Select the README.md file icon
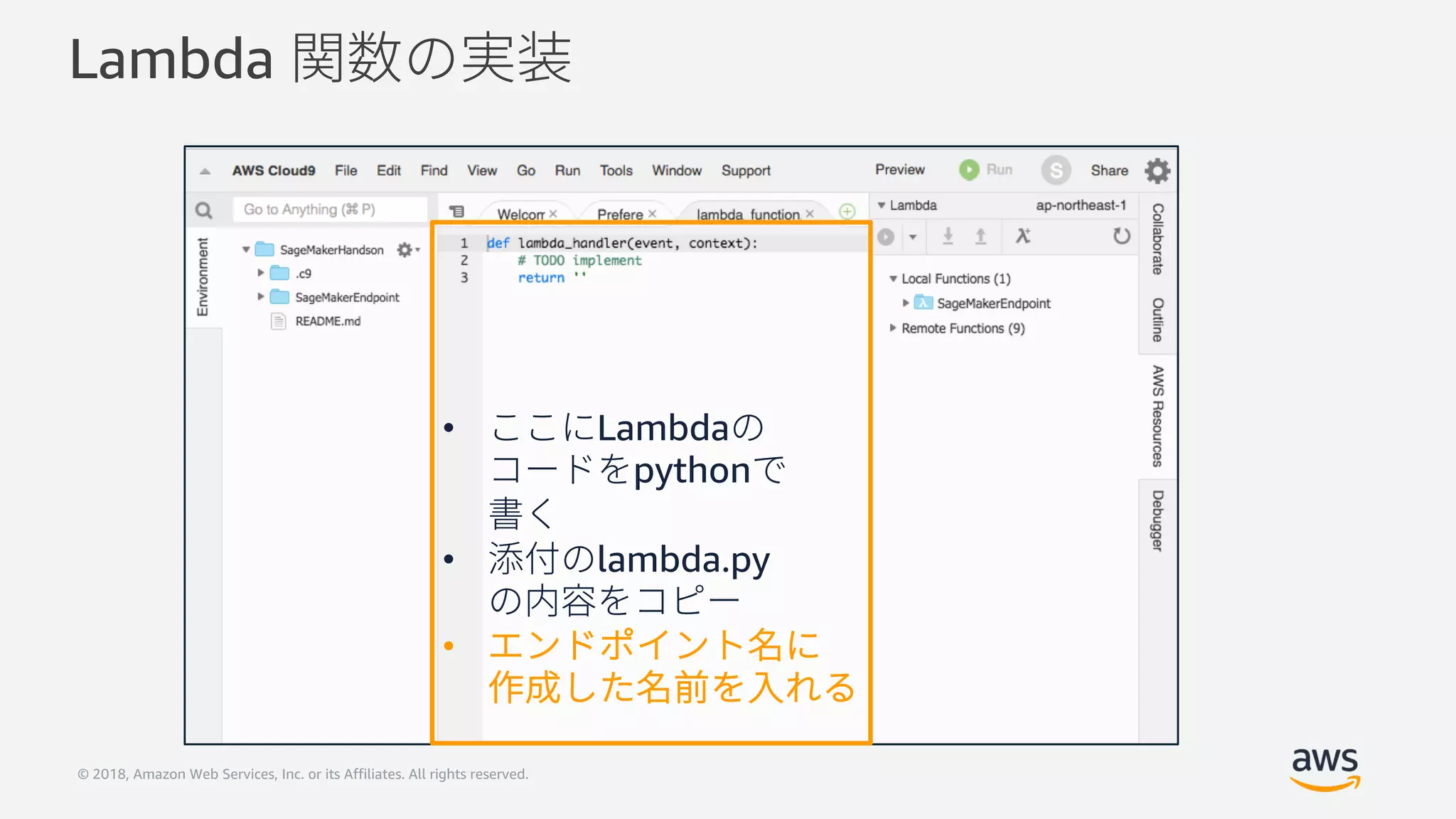 pos(279,321)
